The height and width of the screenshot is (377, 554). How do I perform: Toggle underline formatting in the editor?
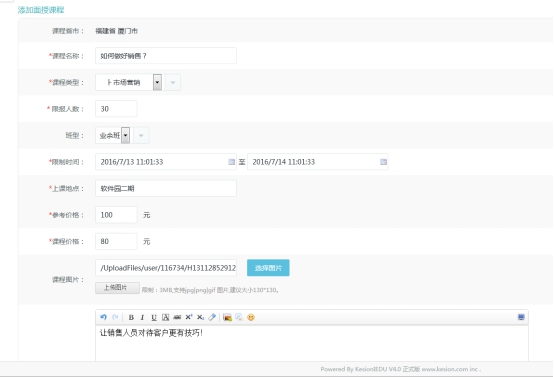(x=154, y=317)
